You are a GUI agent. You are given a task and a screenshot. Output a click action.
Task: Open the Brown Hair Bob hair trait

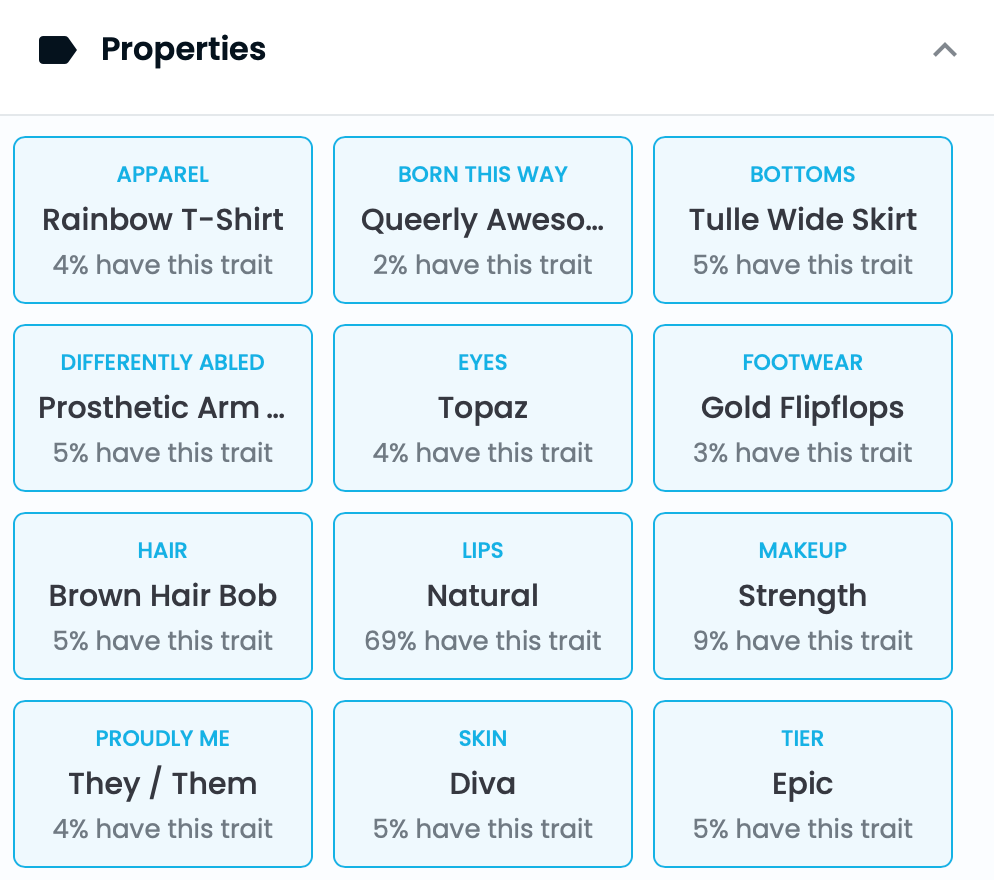163,596
